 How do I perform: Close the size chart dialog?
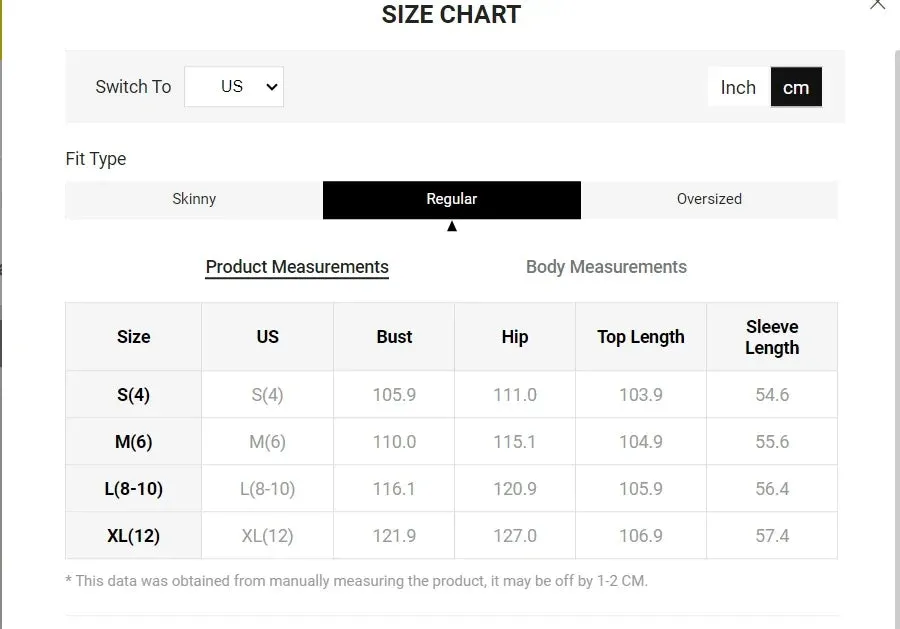(877, 4)
